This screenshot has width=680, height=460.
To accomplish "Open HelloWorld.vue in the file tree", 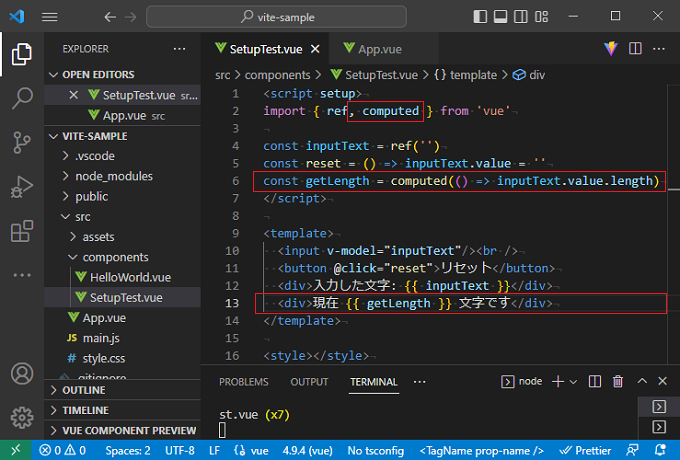I will 122,277.
